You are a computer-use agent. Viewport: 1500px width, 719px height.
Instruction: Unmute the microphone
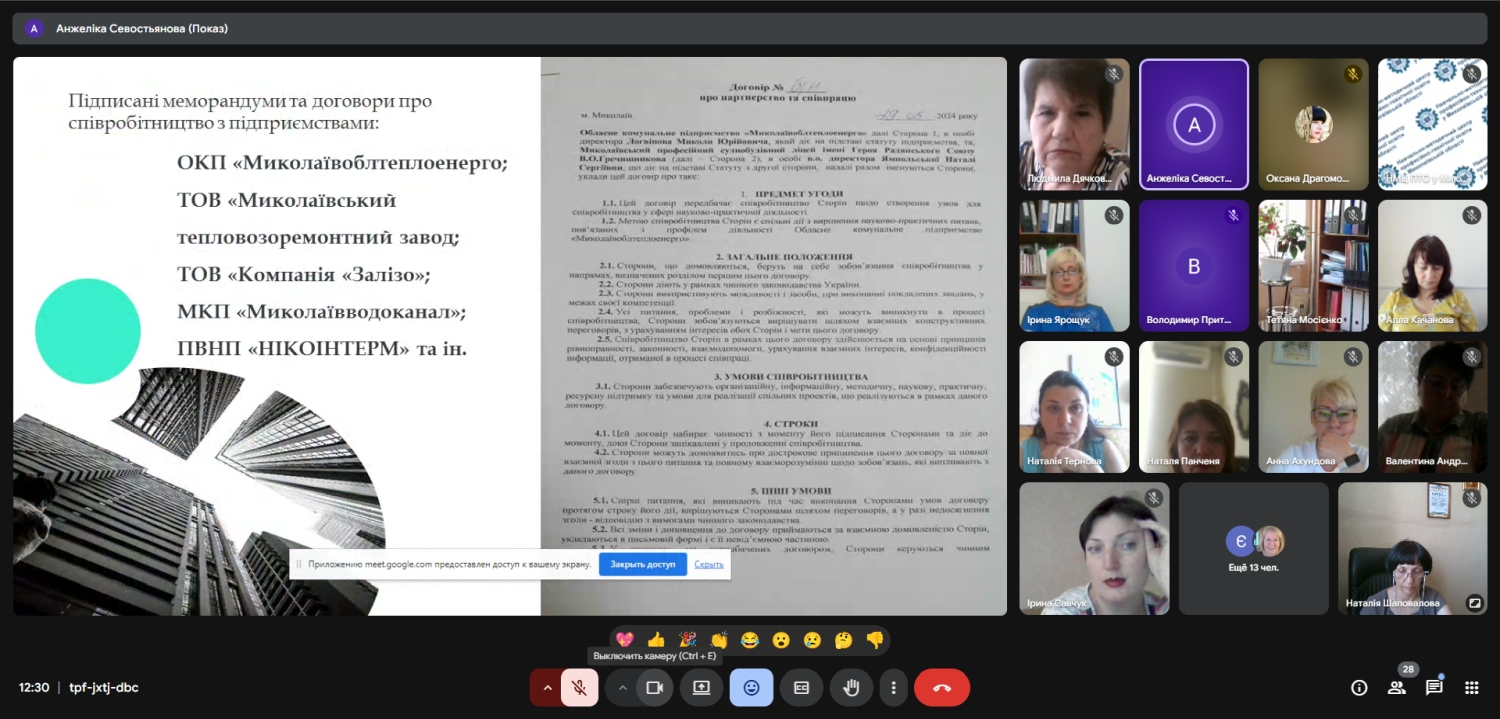click(x=579, y=687)
